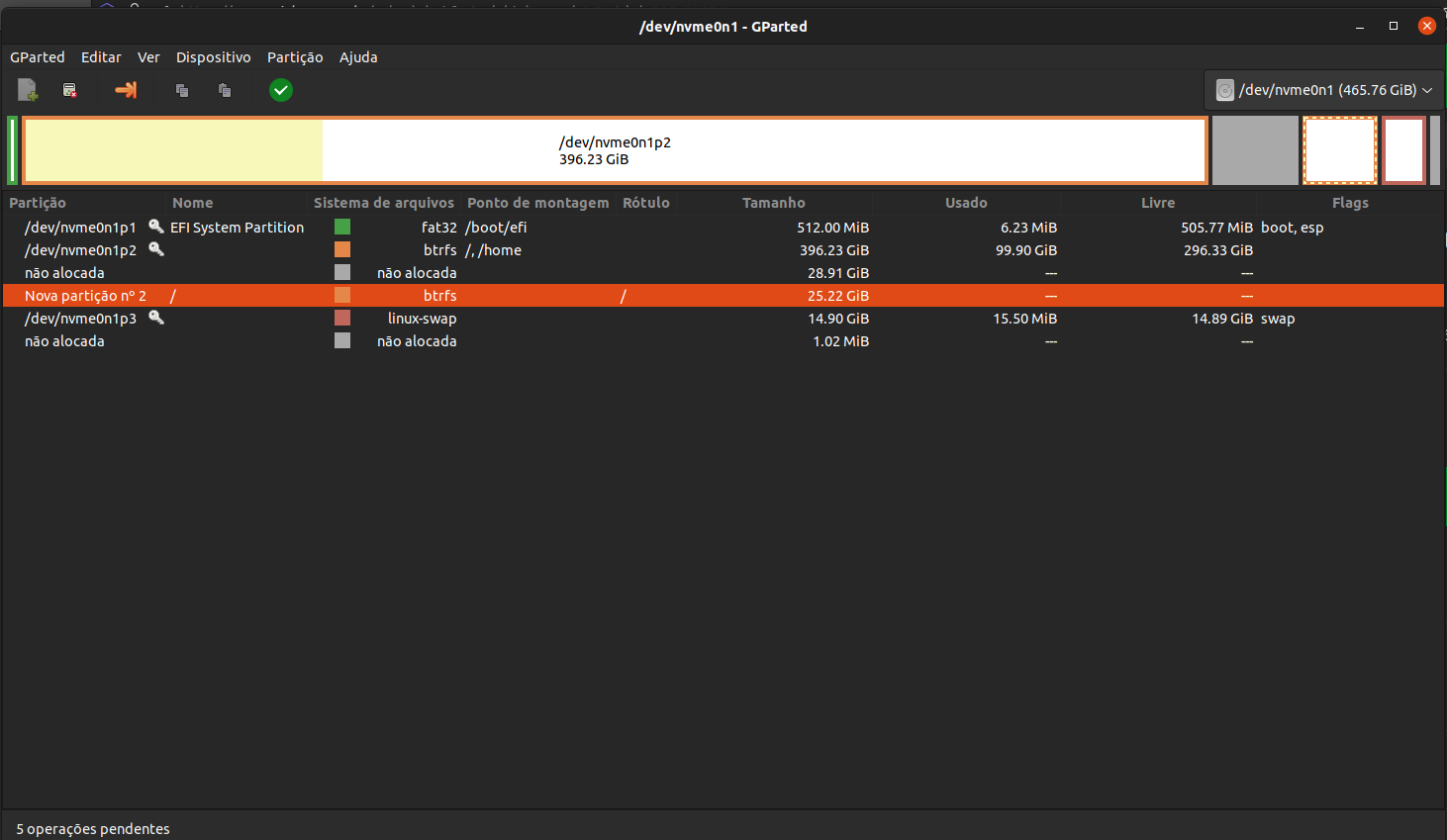Click the /boot/efi mount point cell
Screen dimensions: 1447x840
coord(496,227)
